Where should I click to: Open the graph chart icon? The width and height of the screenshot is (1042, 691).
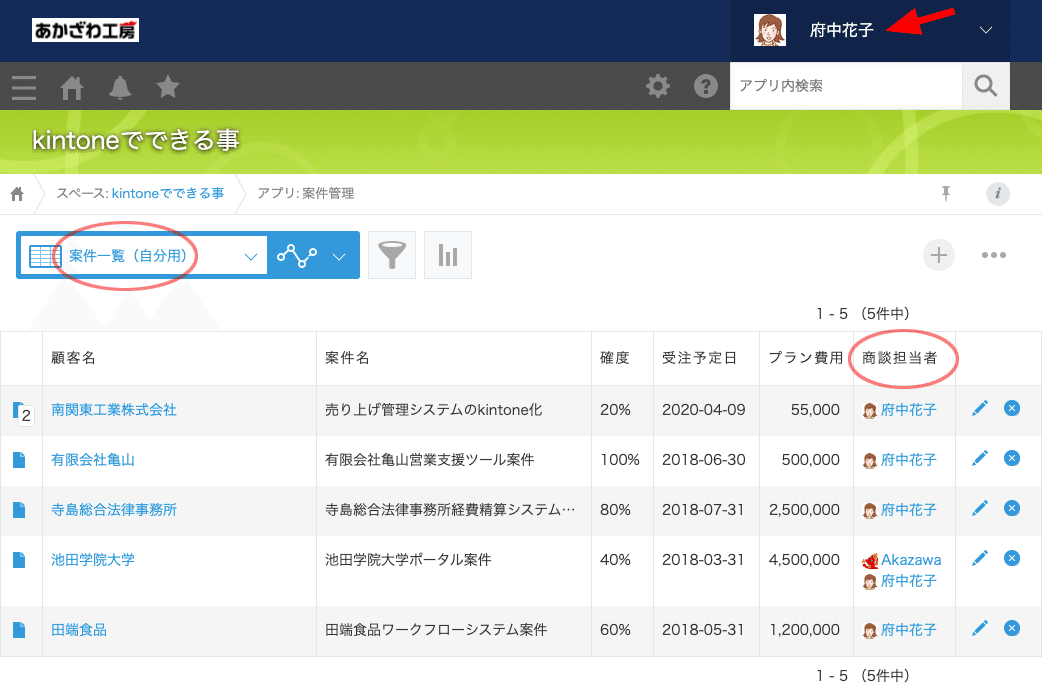coord(447,254)
